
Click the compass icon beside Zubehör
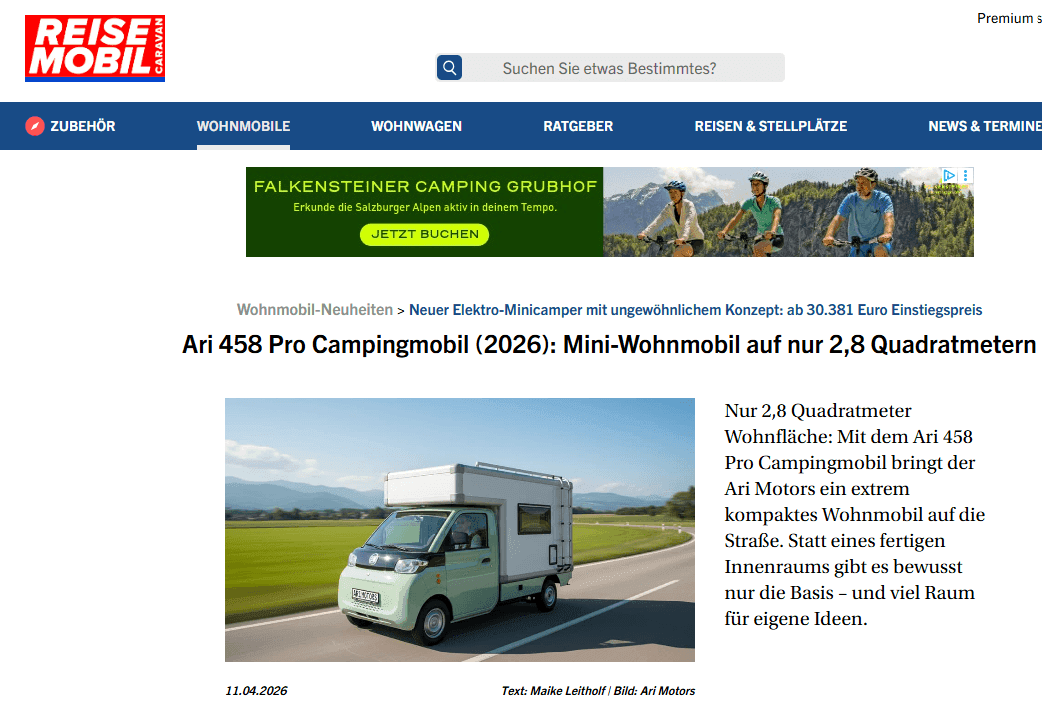click(x=35, y=126)
